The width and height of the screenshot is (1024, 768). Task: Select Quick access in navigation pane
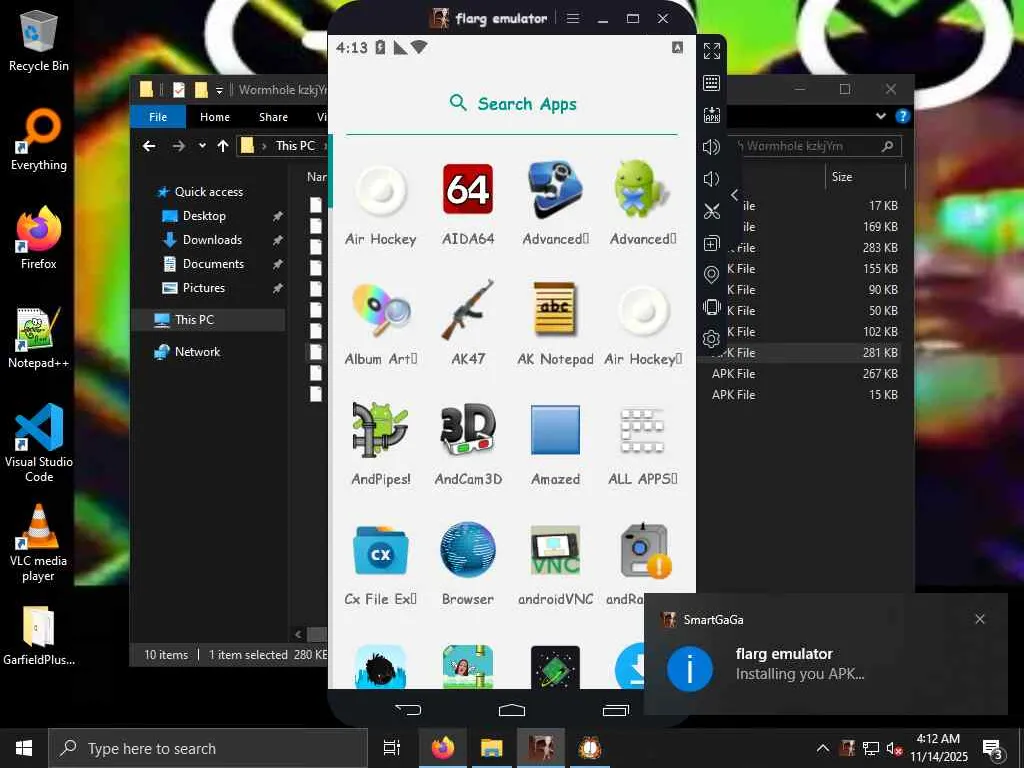pyautogui.click(x=209, y=192)
